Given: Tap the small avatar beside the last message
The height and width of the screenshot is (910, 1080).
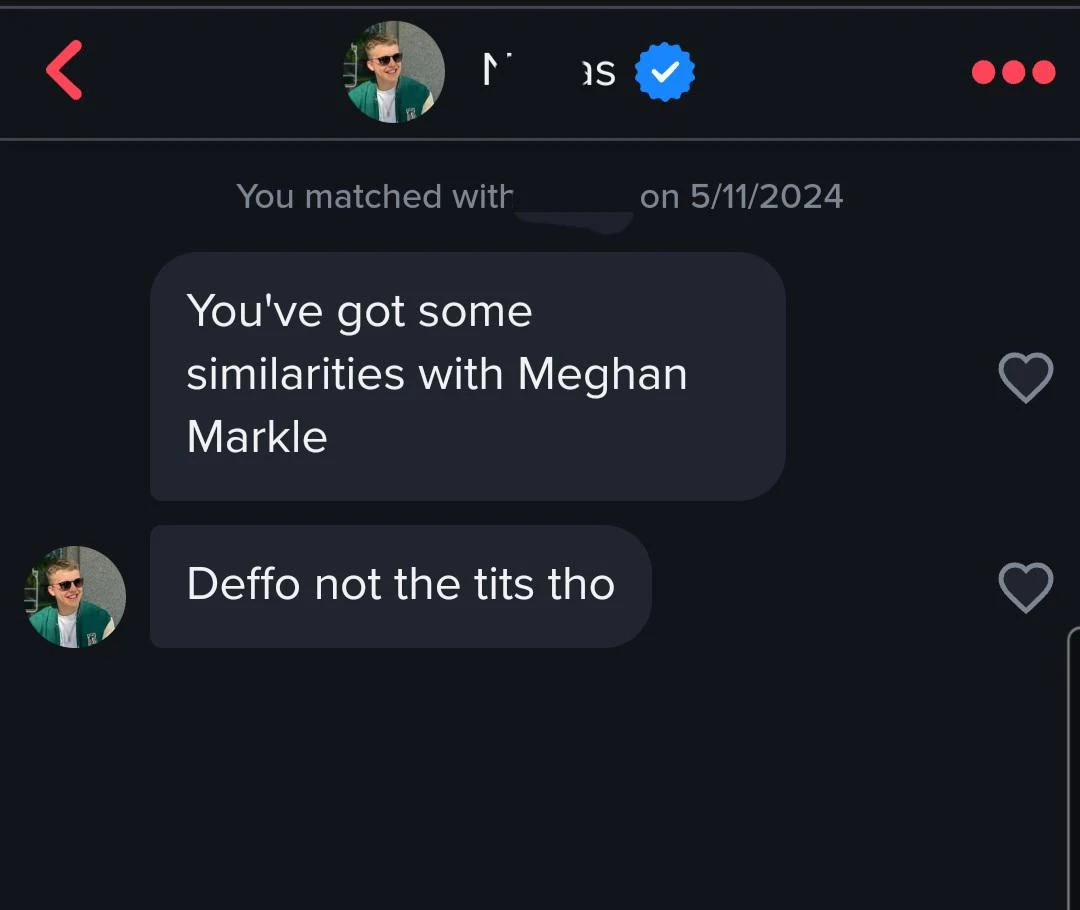Looking at the screenshot, I should coord(75,596).
